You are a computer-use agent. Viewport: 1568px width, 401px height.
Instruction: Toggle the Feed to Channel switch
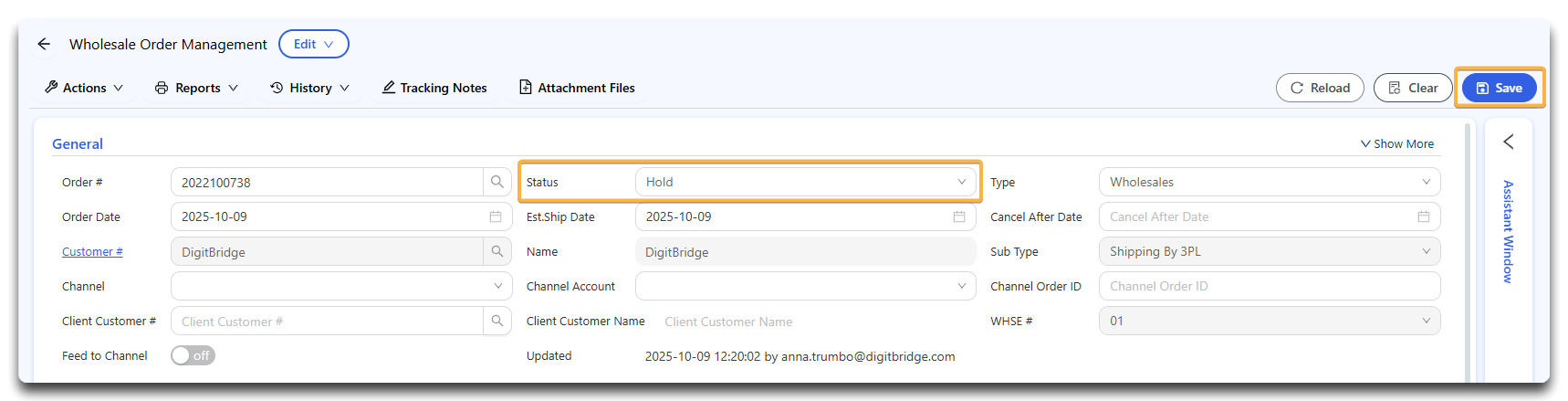(193, 355)
